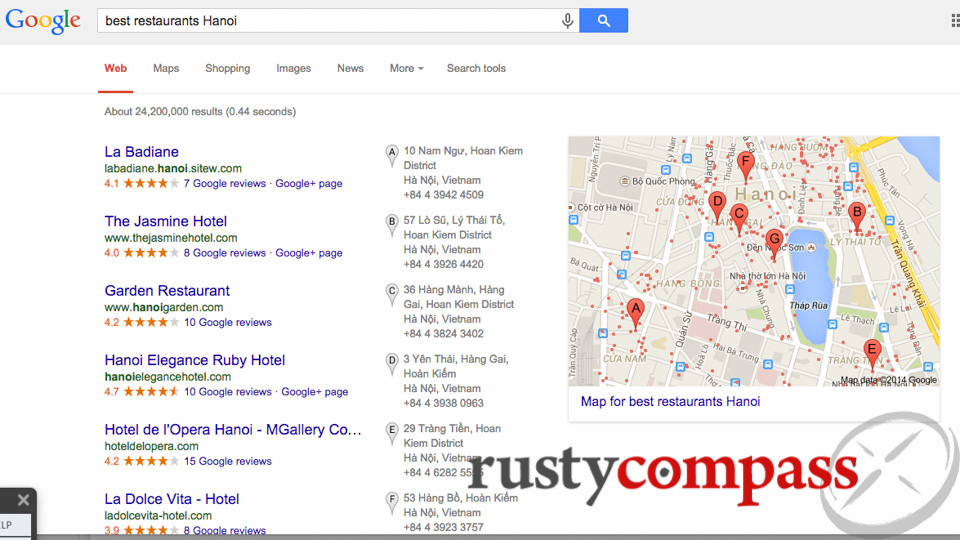The height and width of the screenshot is (540, 960).
Task: Click hanoielegancehotel.com URL text
Action: point(168,377)
